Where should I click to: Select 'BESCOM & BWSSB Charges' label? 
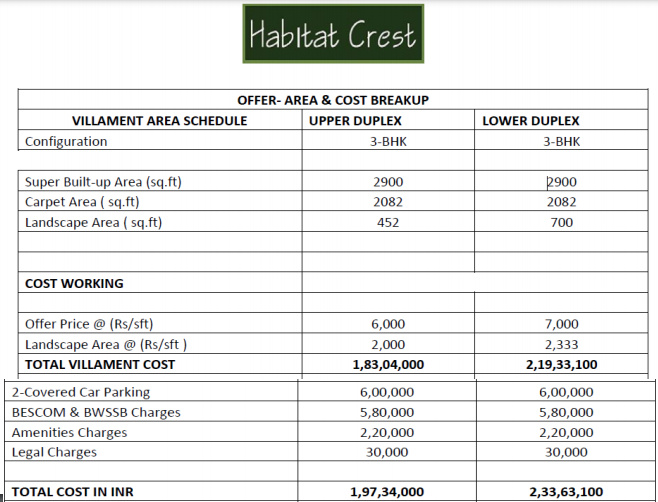(x=96, y=413)
